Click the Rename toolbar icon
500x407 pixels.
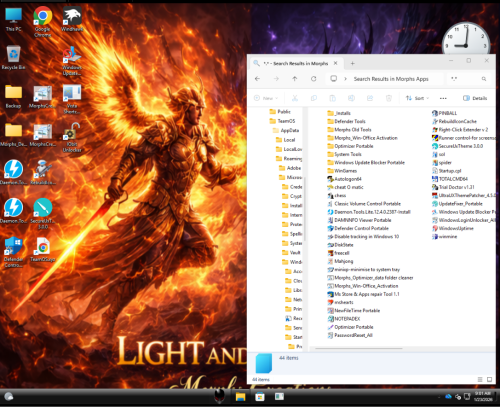click(x=351, y=98)
